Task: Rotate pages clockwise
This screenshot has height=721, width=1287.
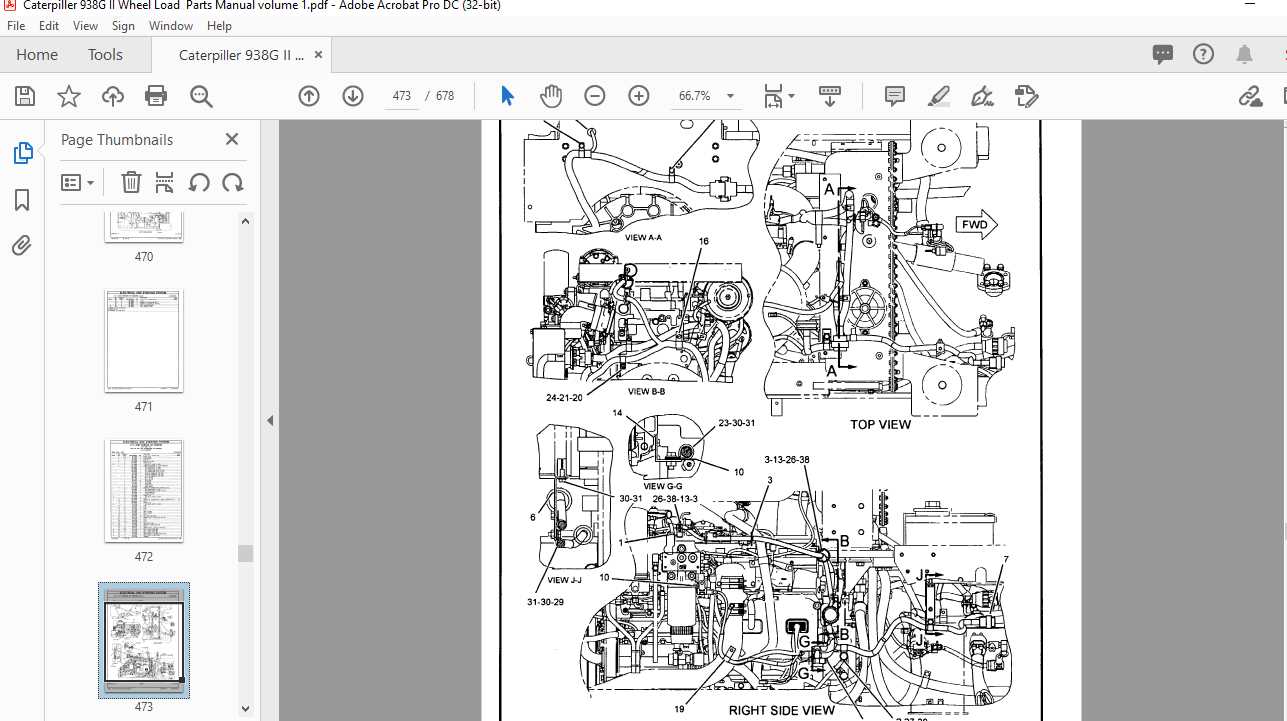Action: (233, 182)
